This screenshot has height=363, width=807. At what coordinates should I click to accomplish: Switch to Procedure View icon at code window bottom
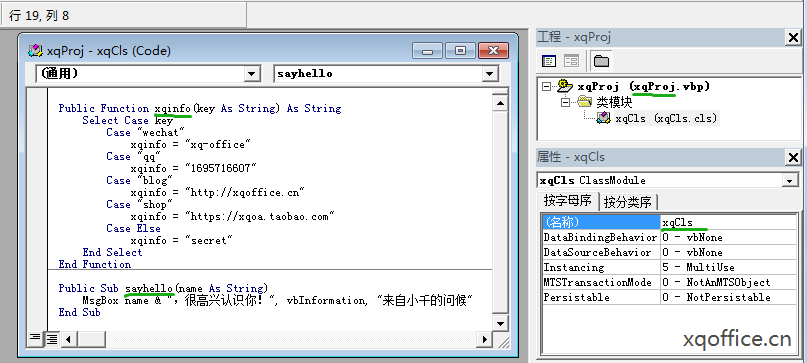34,338
